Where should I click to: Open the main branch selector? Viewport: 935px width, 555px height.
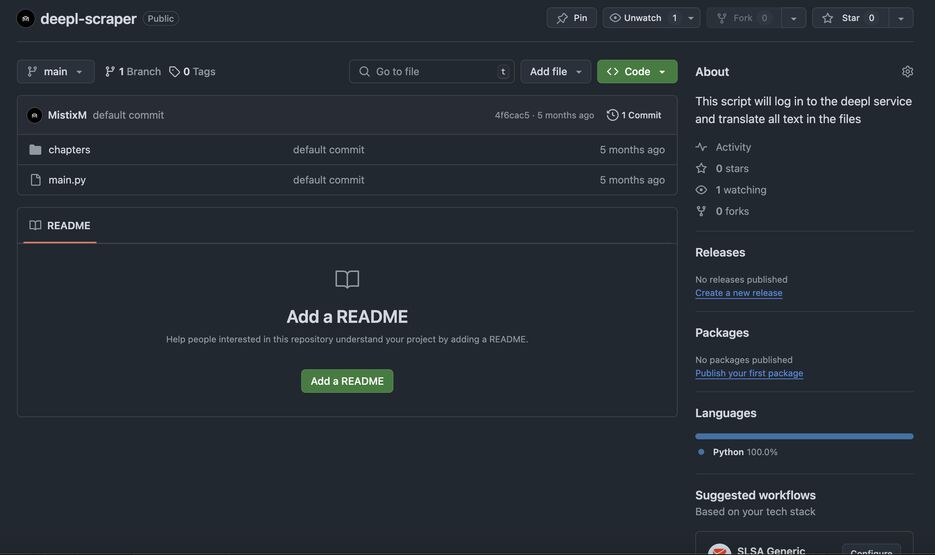coord(55,72)
